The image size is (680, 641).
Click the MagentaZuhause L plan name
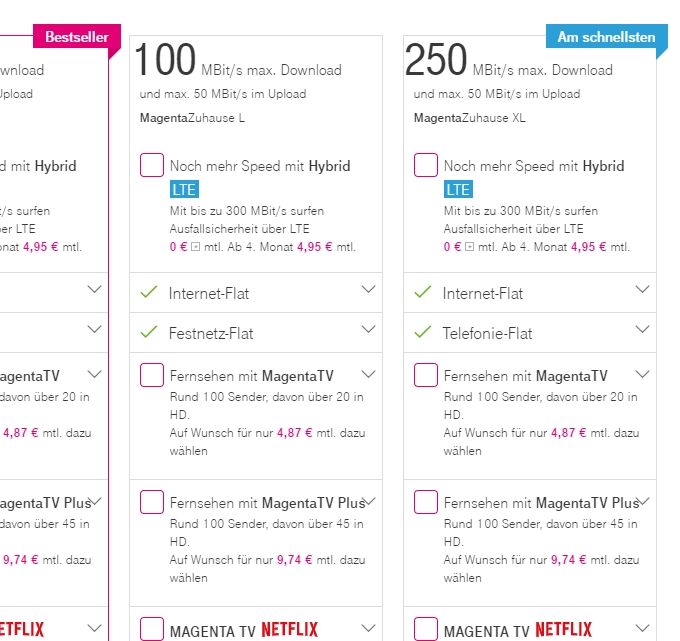pos(192,118)
